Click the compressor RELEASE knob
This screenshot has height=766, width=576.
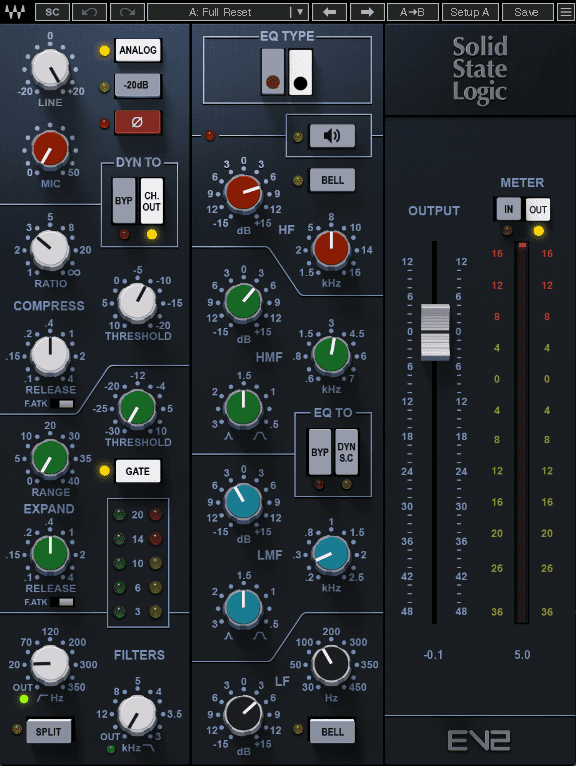coord(50,356)
